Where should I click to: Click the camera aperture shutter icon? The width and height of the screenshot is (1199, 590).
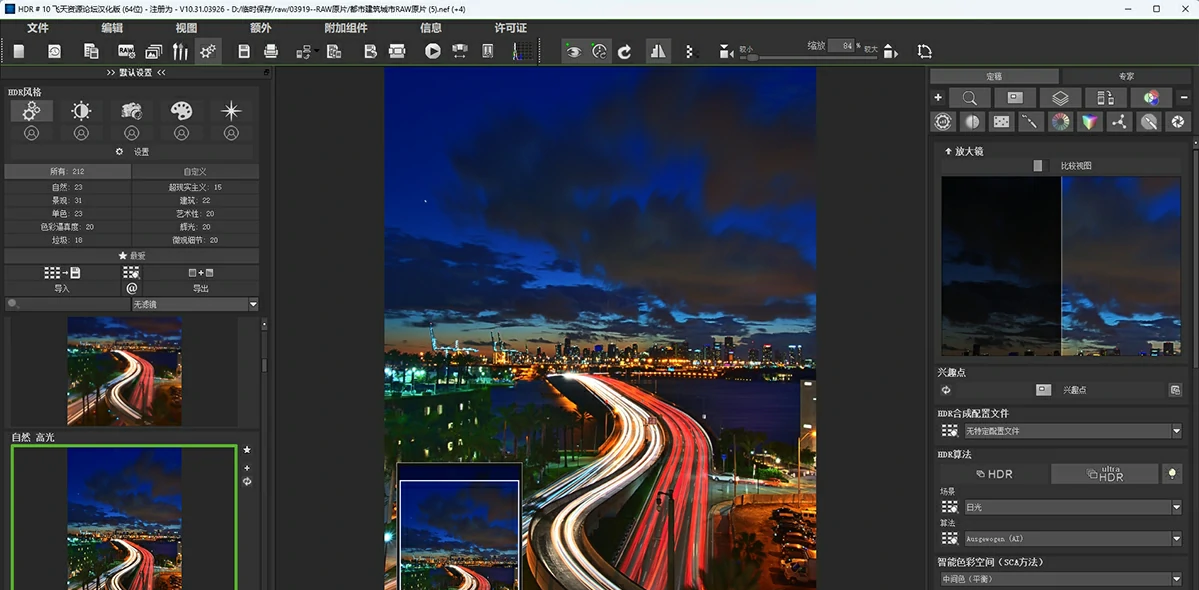click(1178, 122)
